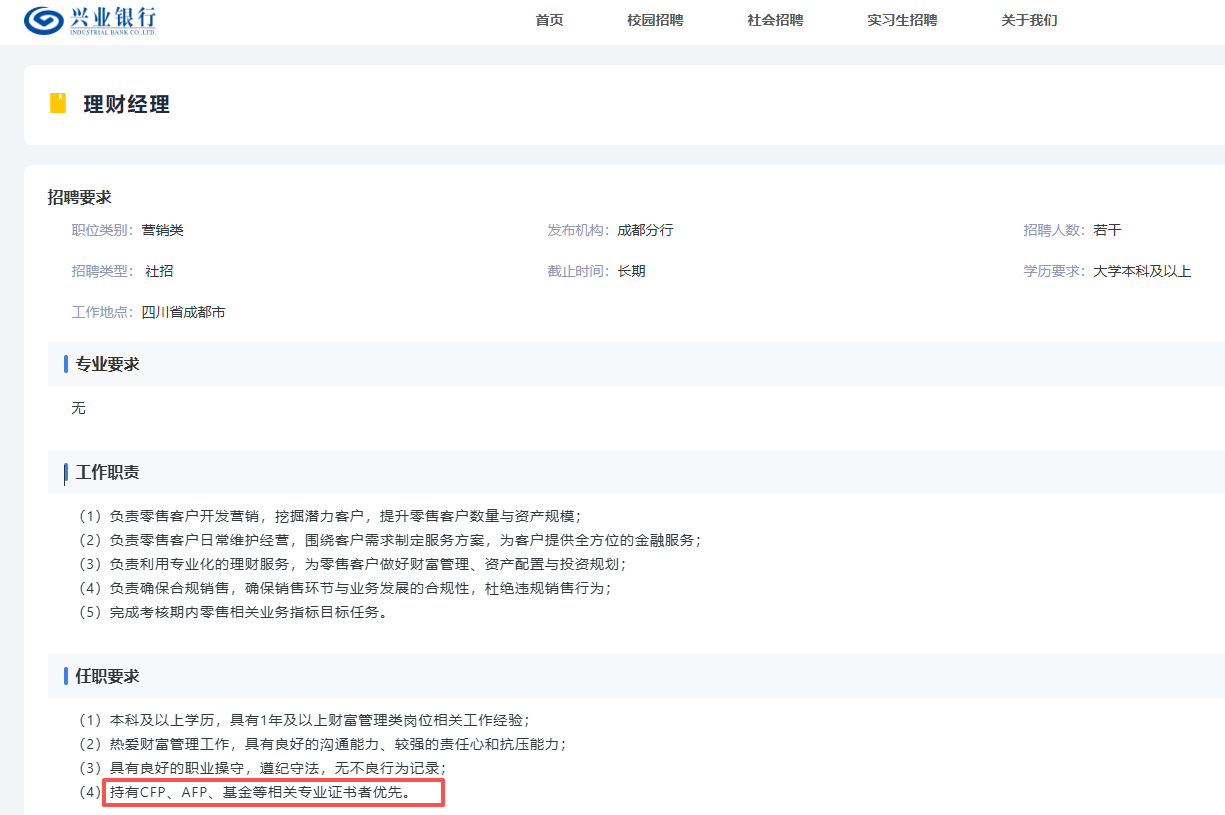Click the first duty about 负责零售客户开发营销
1225x815 pixels.
(x=330, y=516)
